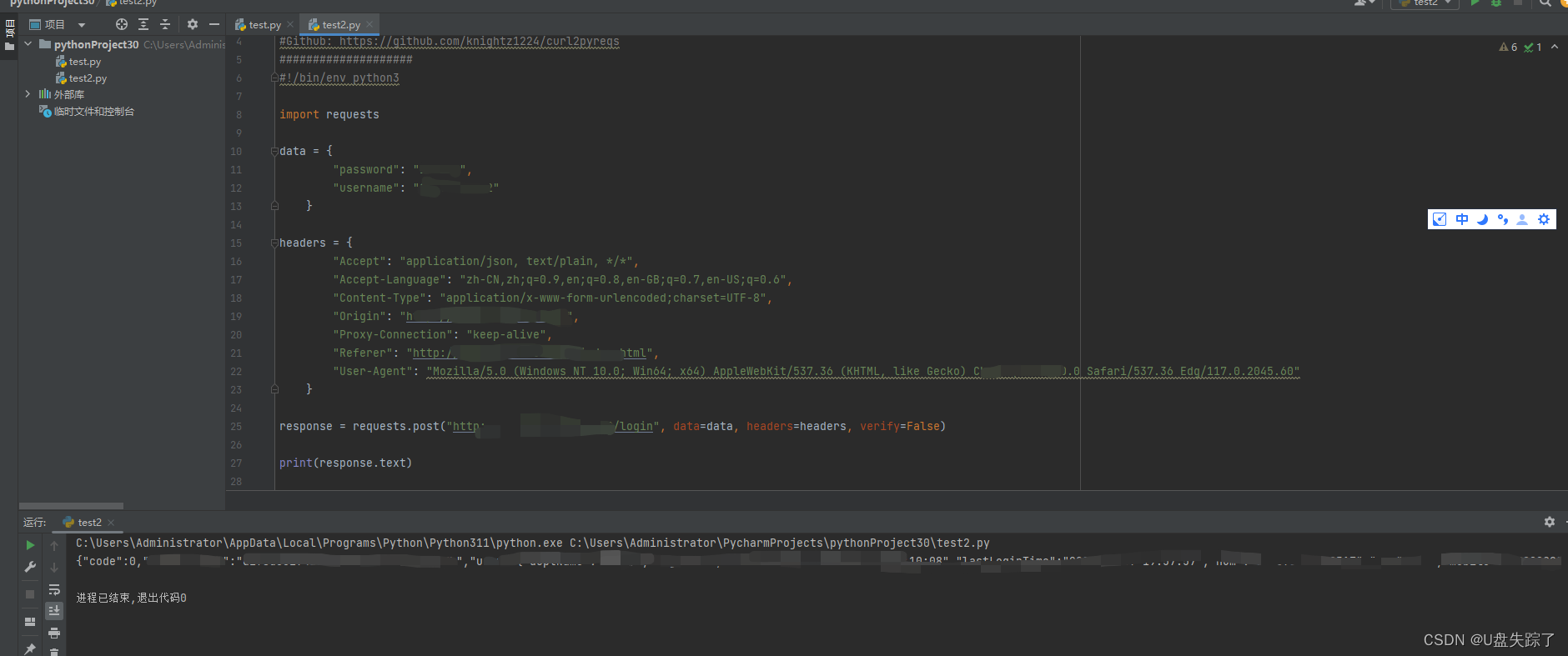Click the IME user account icon

1522,219
